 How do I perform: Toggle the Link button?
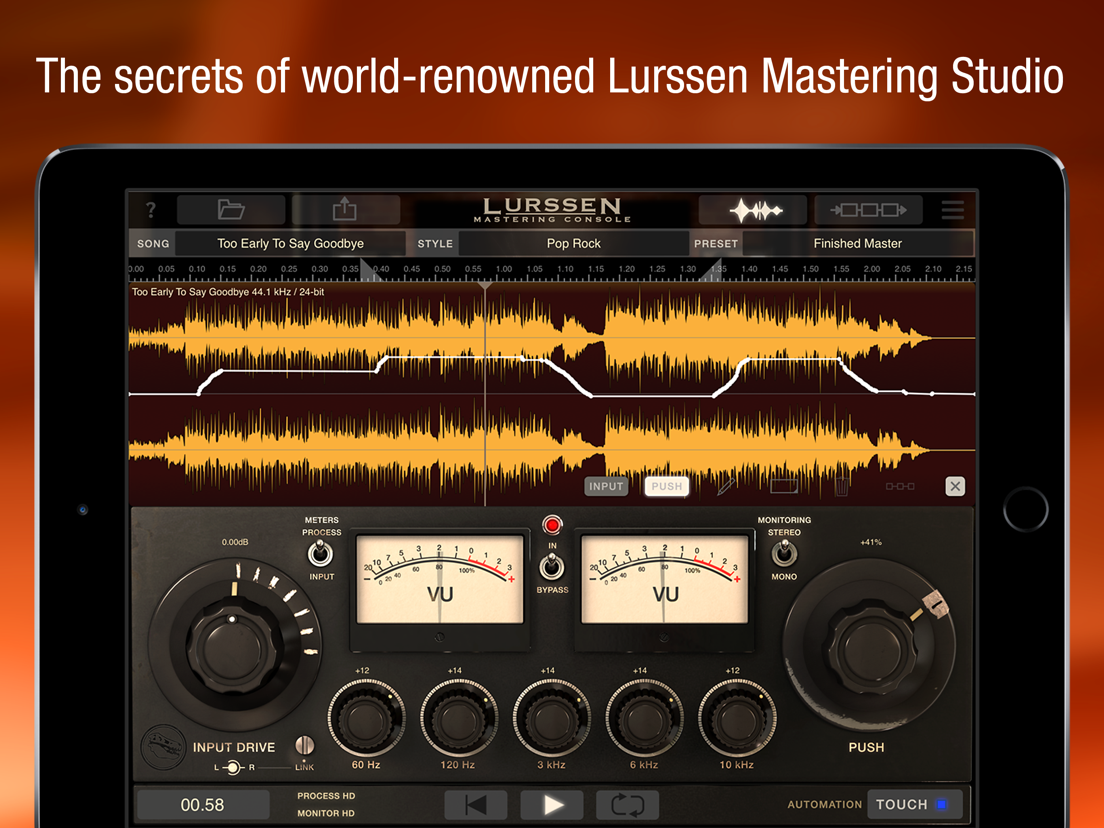point(304,746)
